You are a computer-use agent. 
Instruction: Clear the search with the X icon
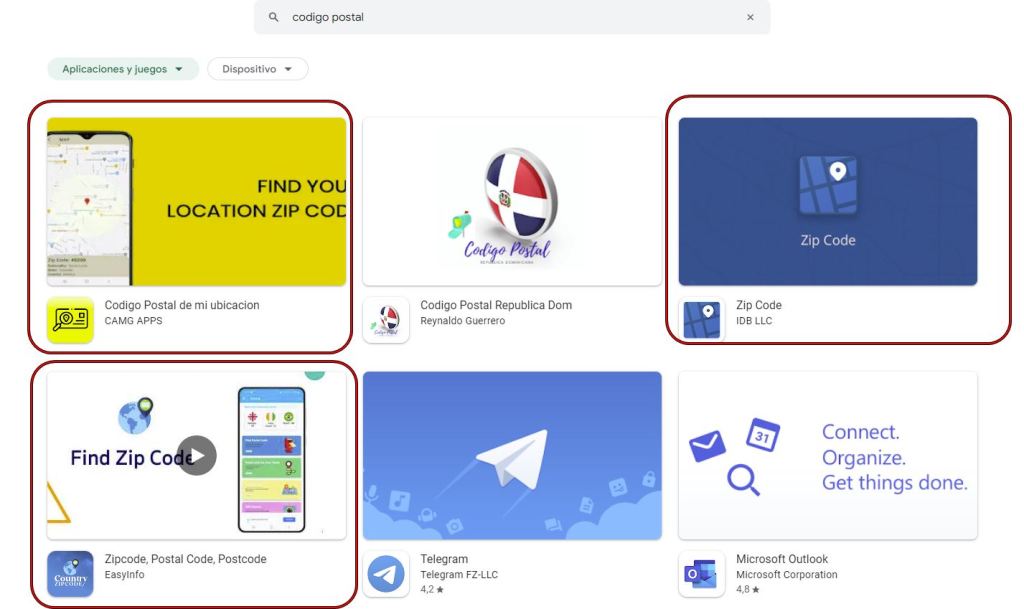[x=750, y=17]
